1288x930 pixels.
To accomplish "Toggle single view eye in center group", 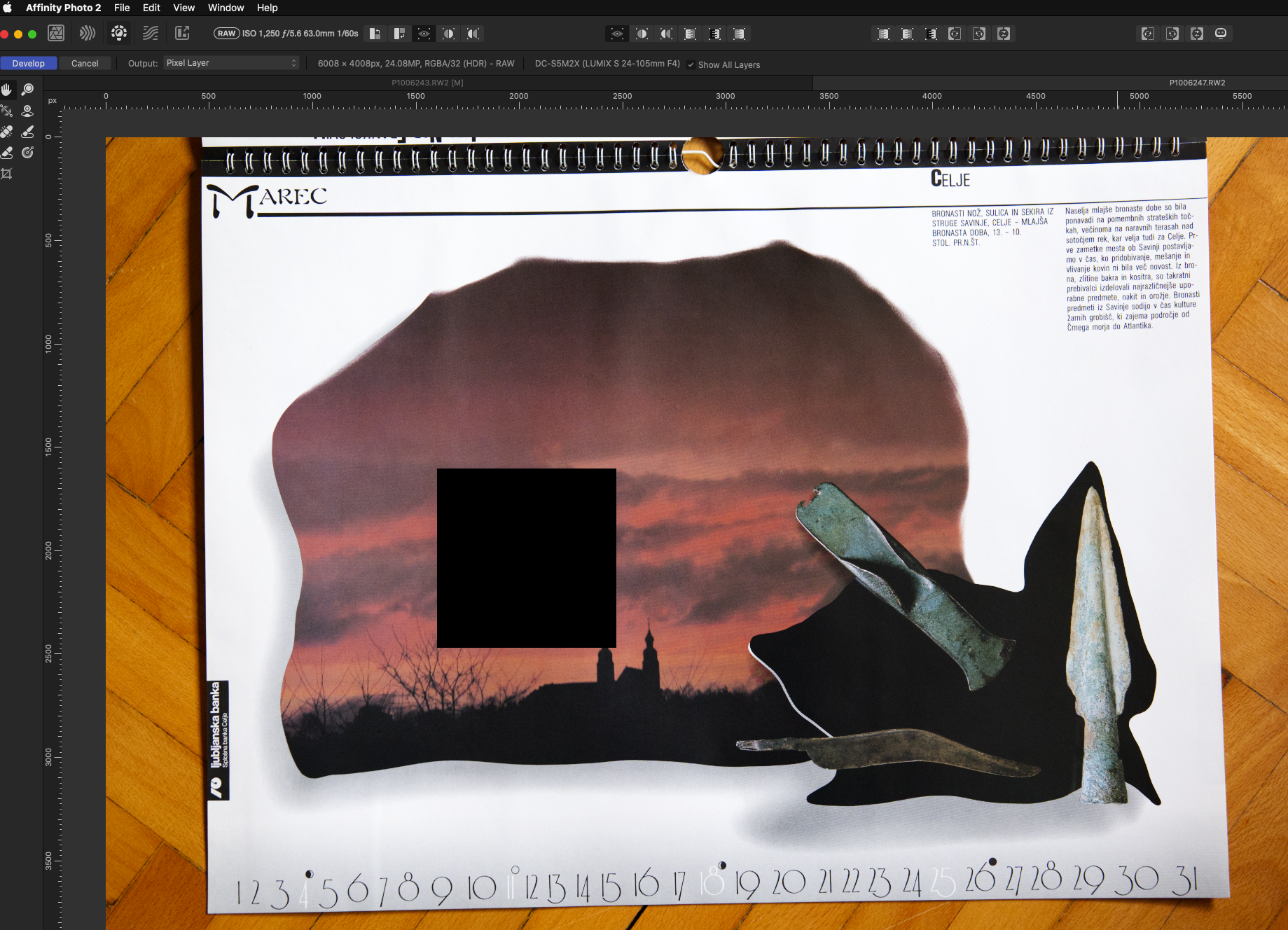I will pos(617,34).
